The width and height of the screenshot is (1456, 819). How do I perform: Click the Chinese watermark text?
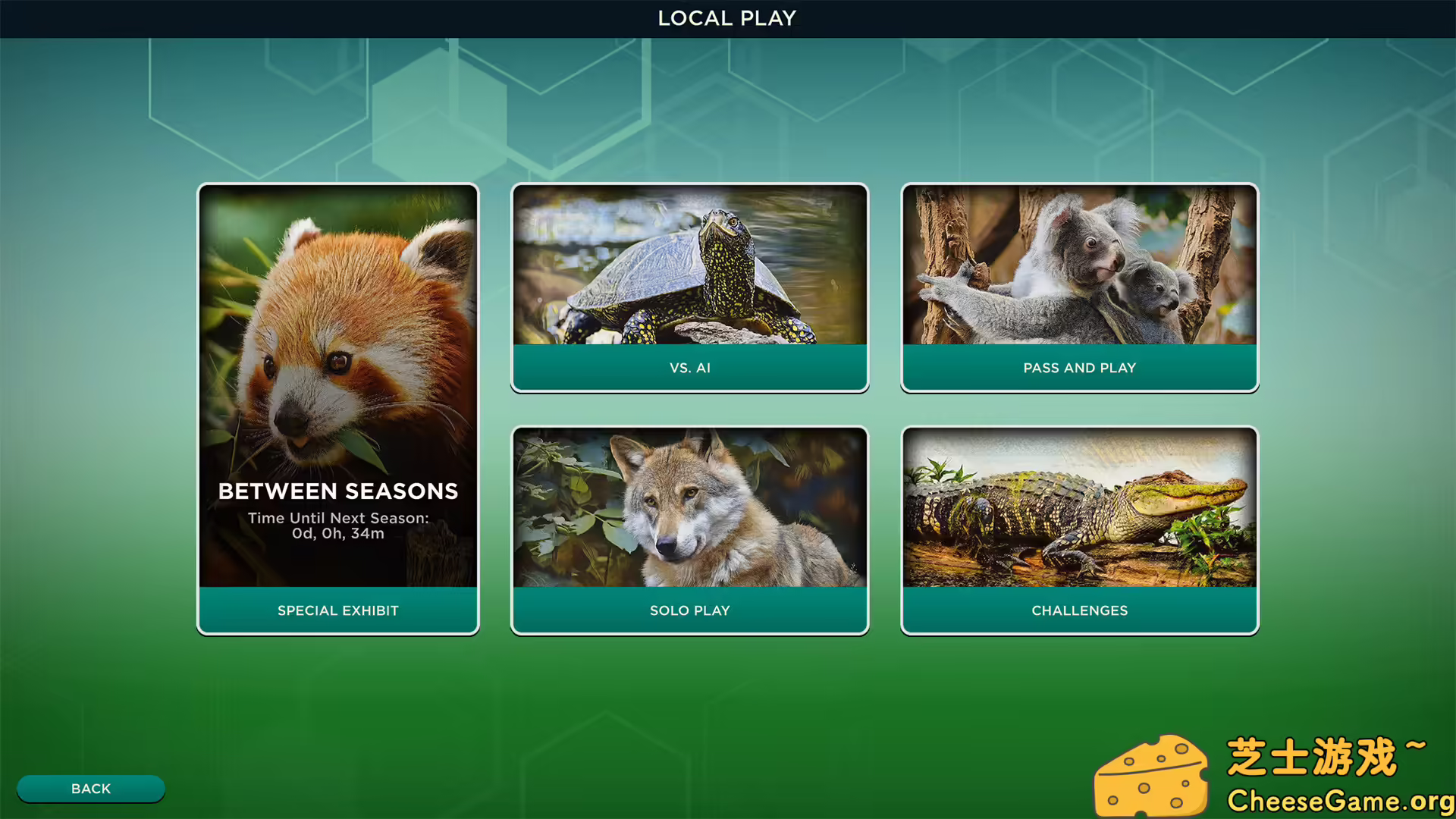tap(1312, 757)
